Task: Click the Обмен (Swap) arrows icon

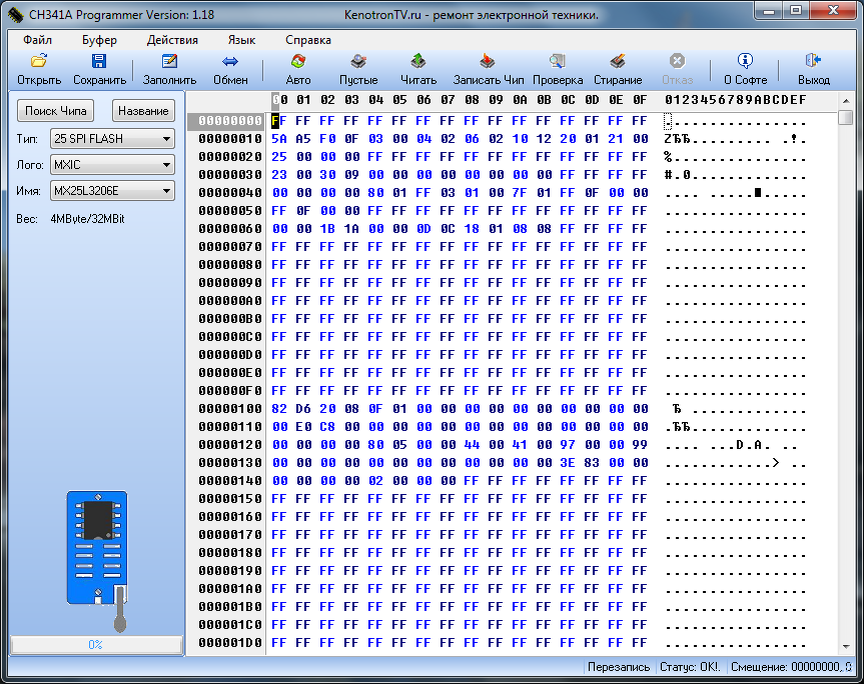Action: pos(230,61)
